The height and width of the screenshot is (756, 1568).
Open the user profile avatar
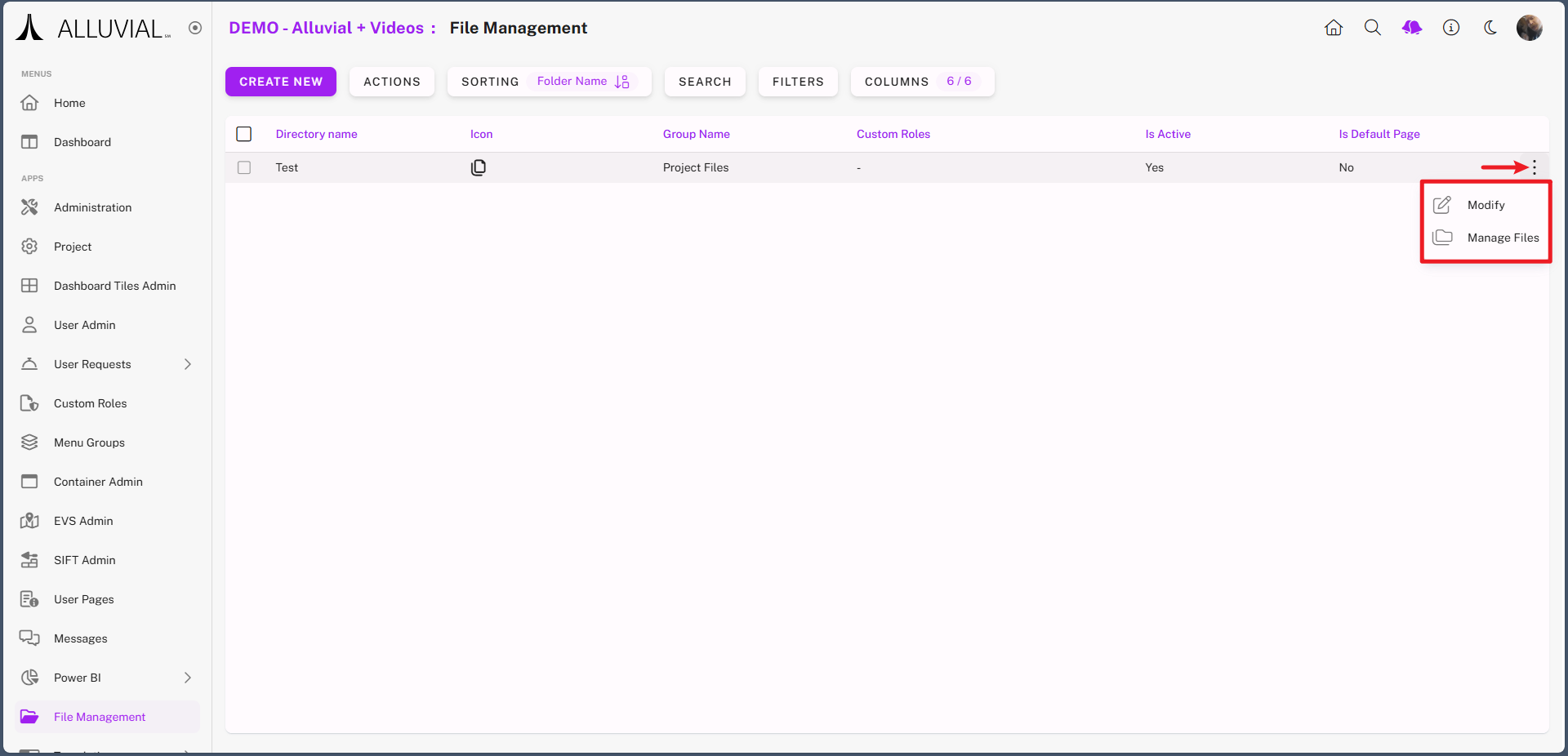click(1529, 28)
